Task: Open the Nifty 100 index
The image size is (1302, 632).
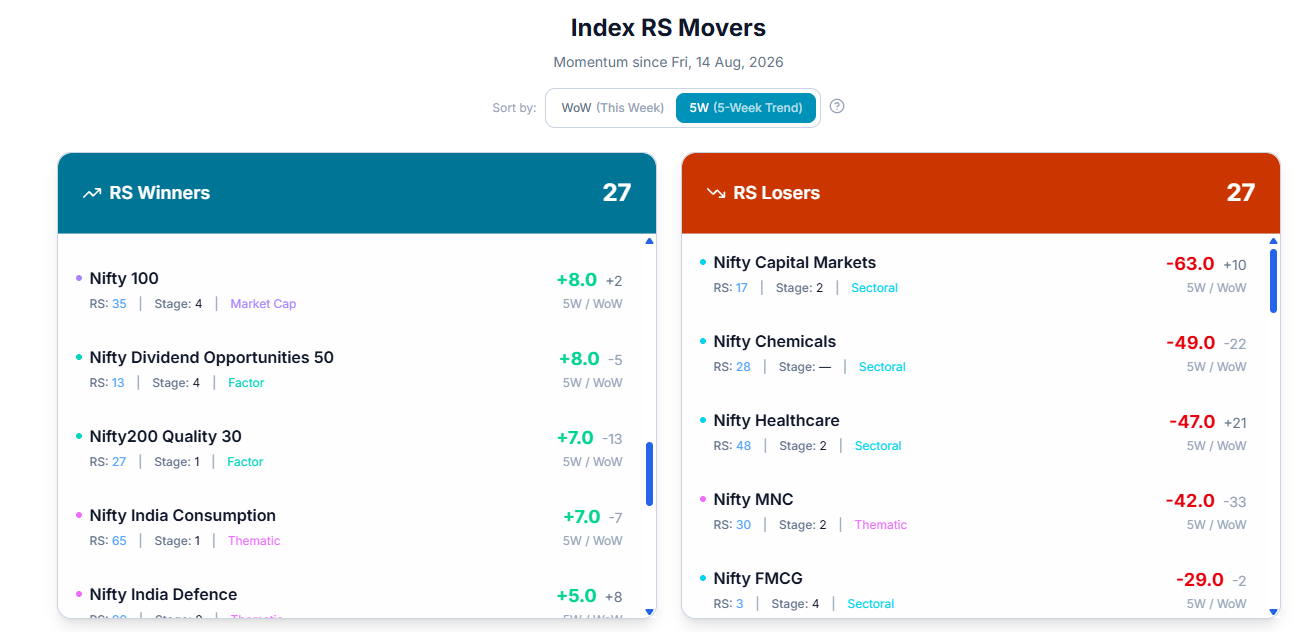Action: (x=124, y=278)
